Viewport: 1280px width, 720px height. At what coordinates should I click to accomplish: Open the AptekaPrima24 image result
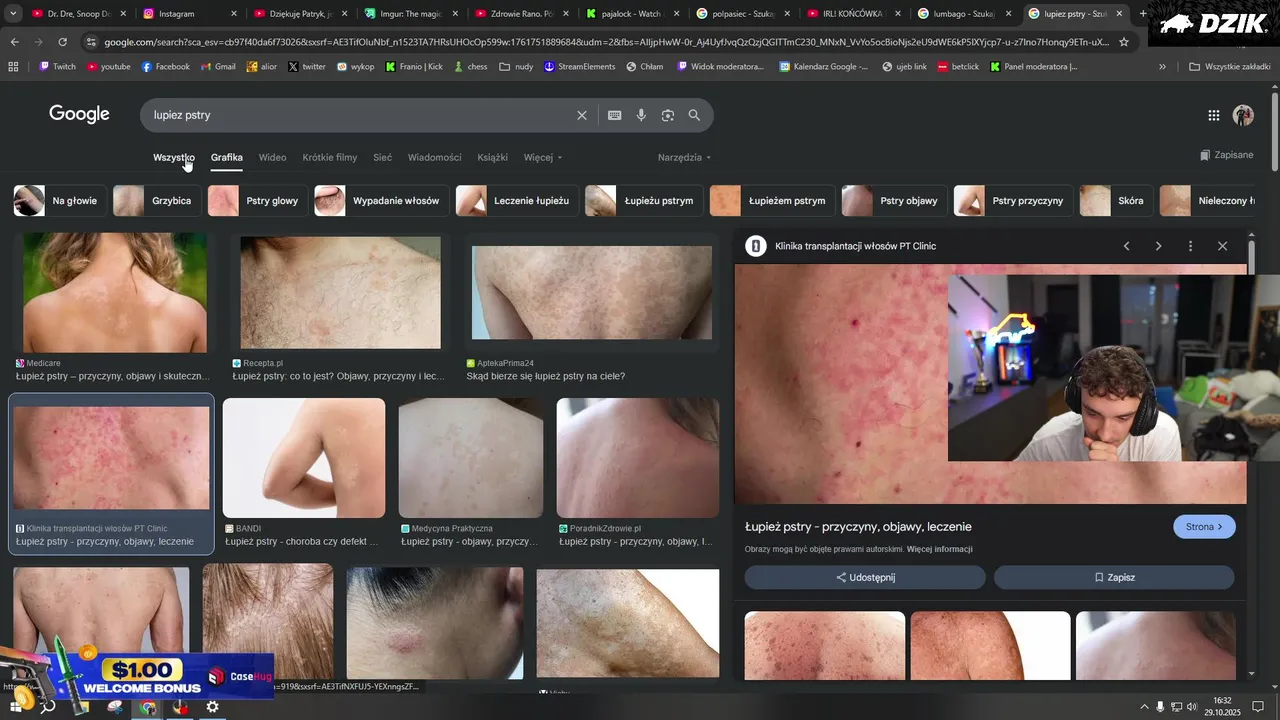592,293
